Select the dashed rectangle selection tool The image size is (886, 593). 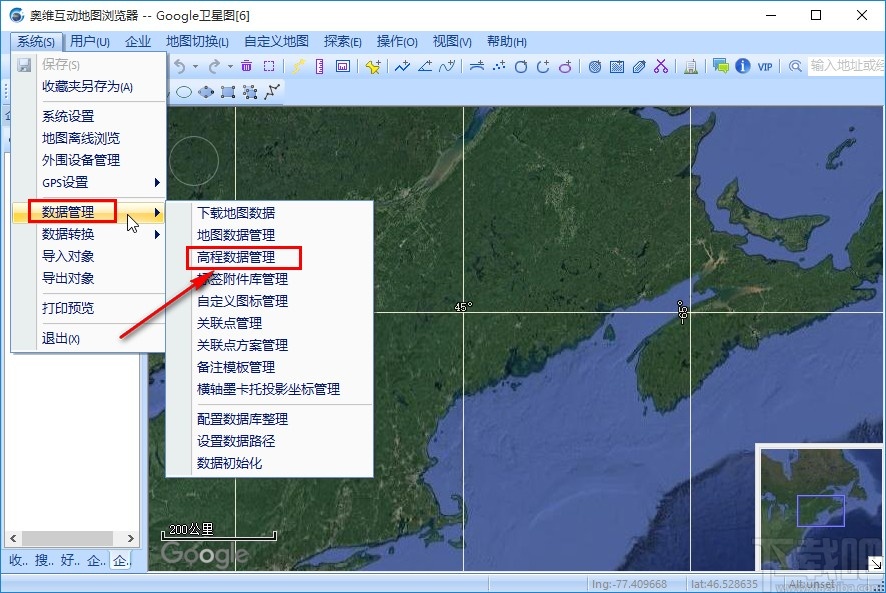[269, 66]
